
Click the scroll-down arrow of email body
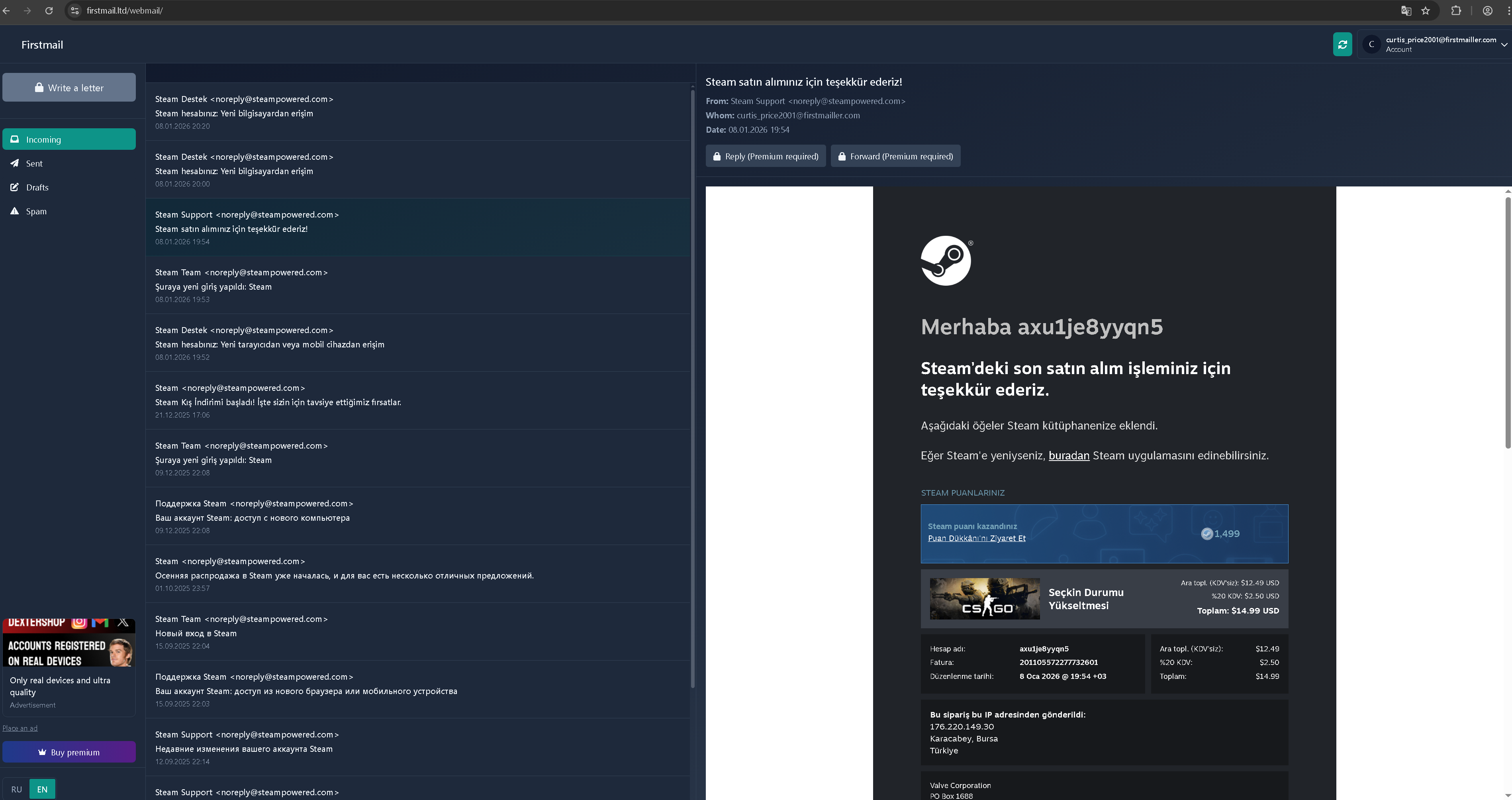pos(1508,795)
